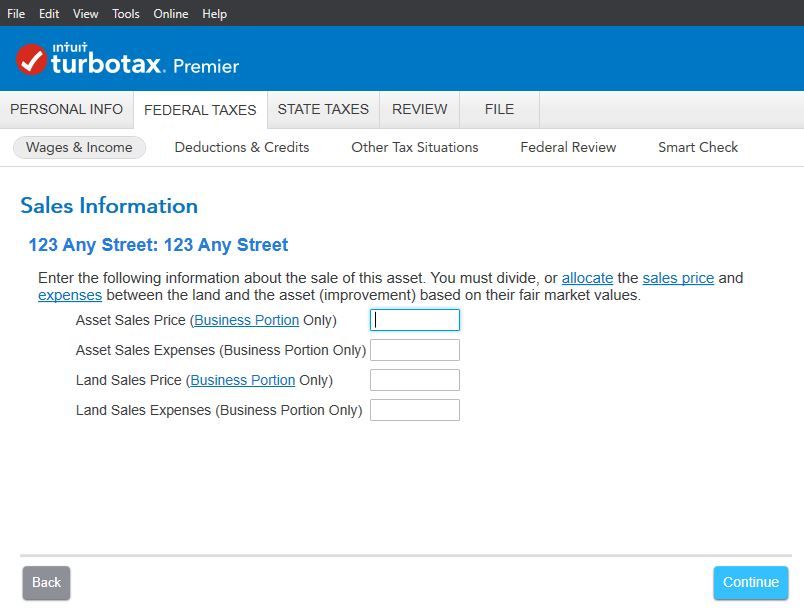804x611 pixels.
Task: Go to the Review tab
Action: point(420,109)
